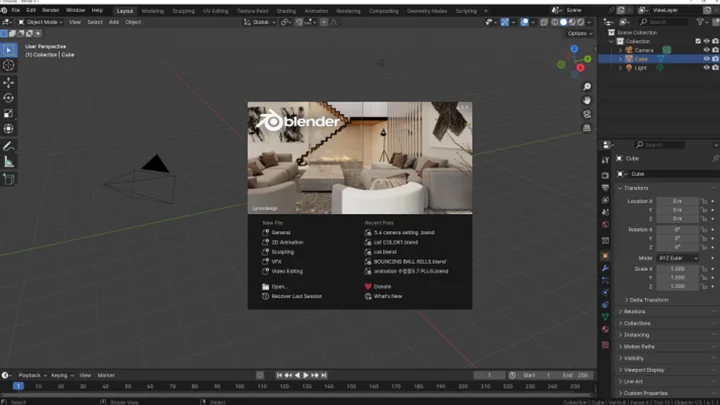Activate the Select Box tool

point(8,50)
